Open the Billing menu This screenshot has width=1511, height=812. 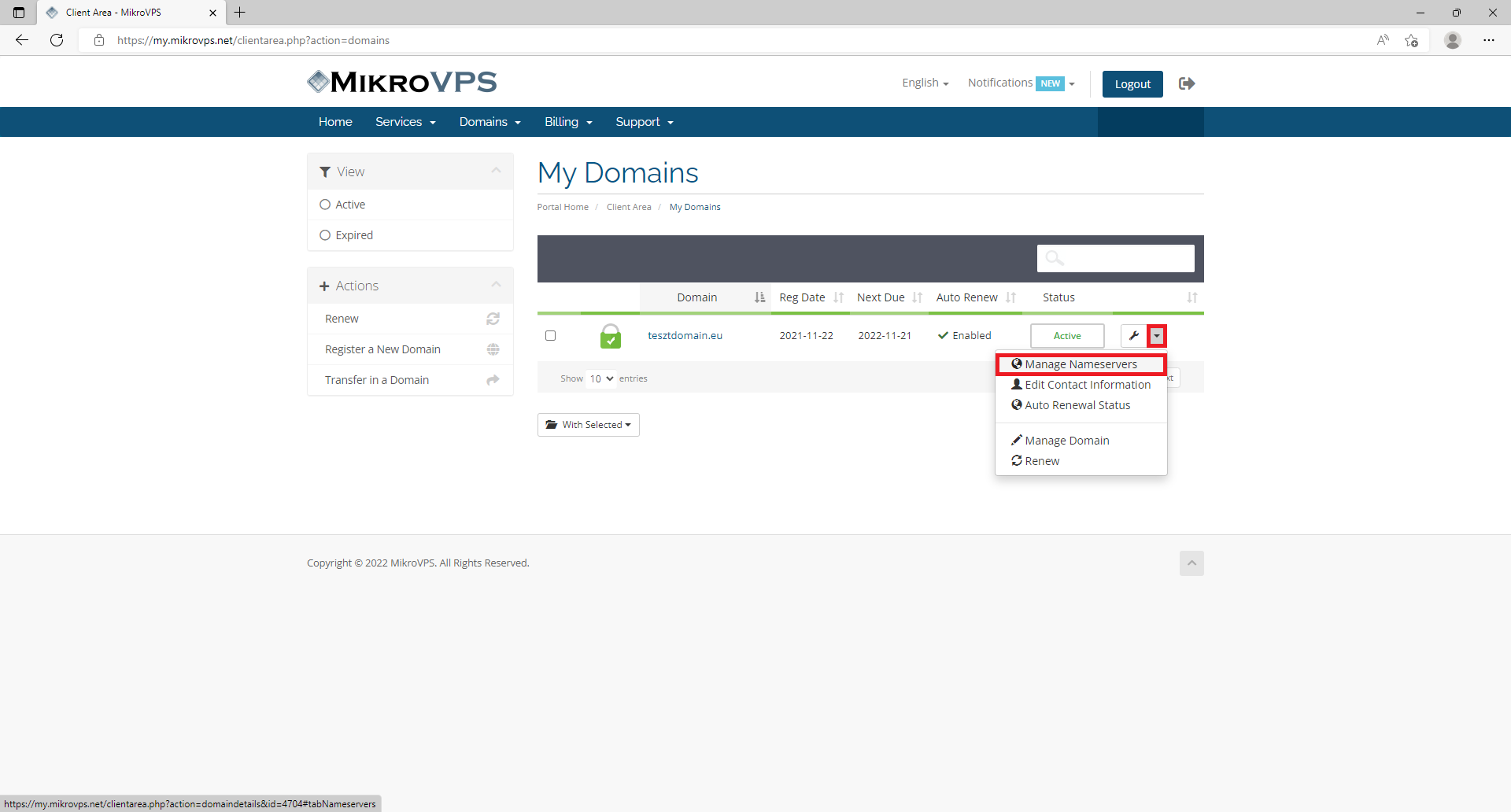coord(568,122)
